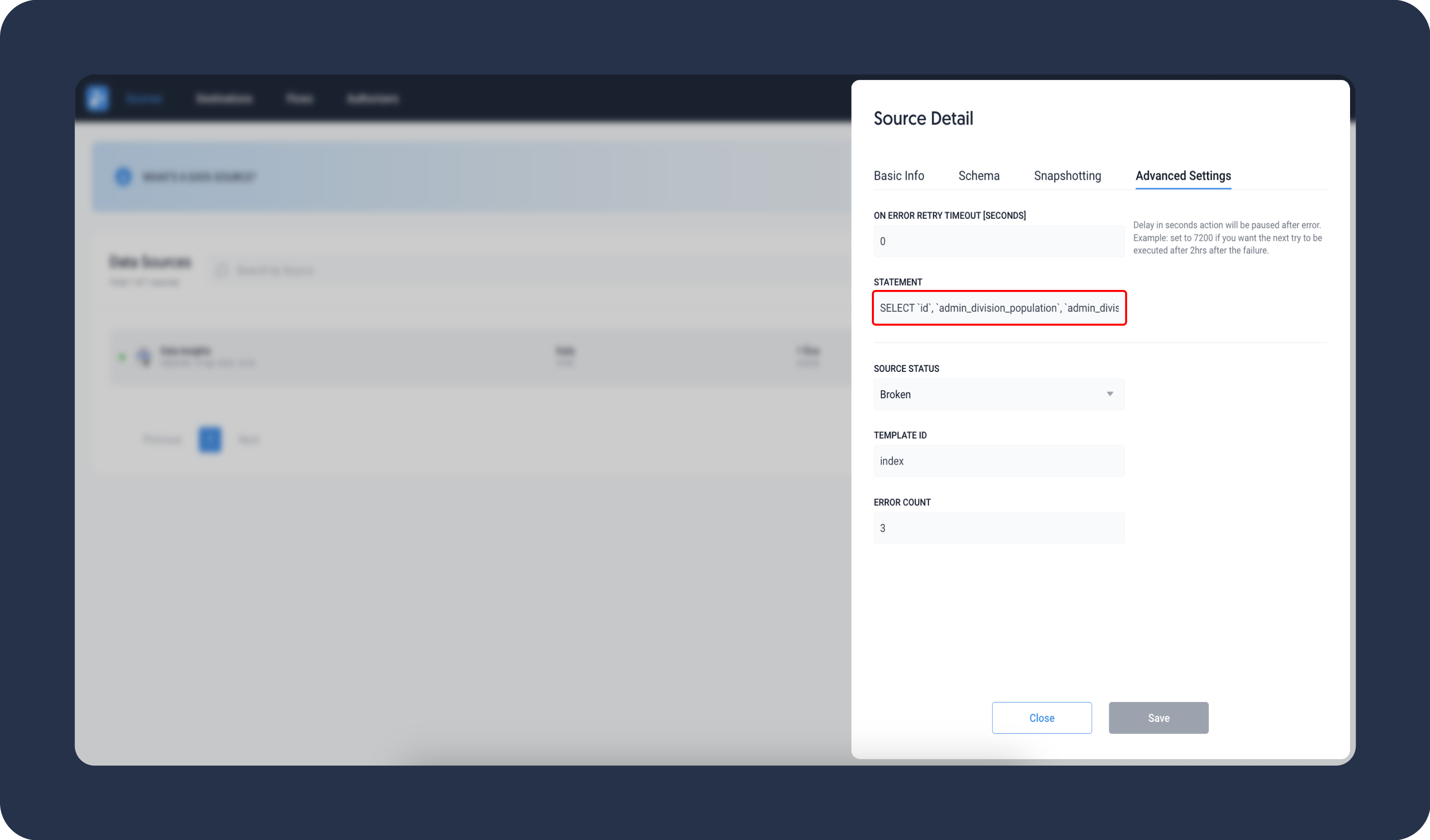Click the Error Count field
This screenshot has width=1430, height=840.
pyautogui.click(x=999, y=528)
